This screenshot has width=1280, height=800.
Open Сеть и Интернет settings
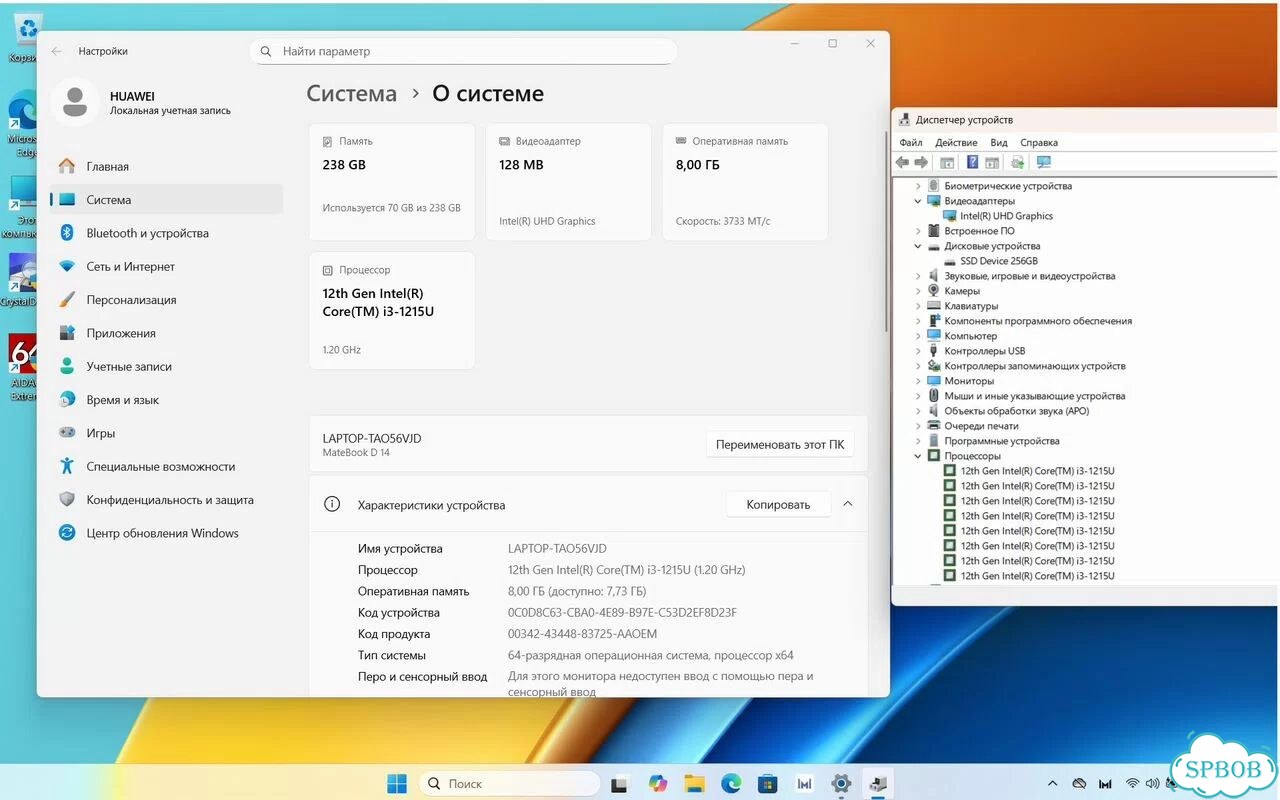pos(166,267)
